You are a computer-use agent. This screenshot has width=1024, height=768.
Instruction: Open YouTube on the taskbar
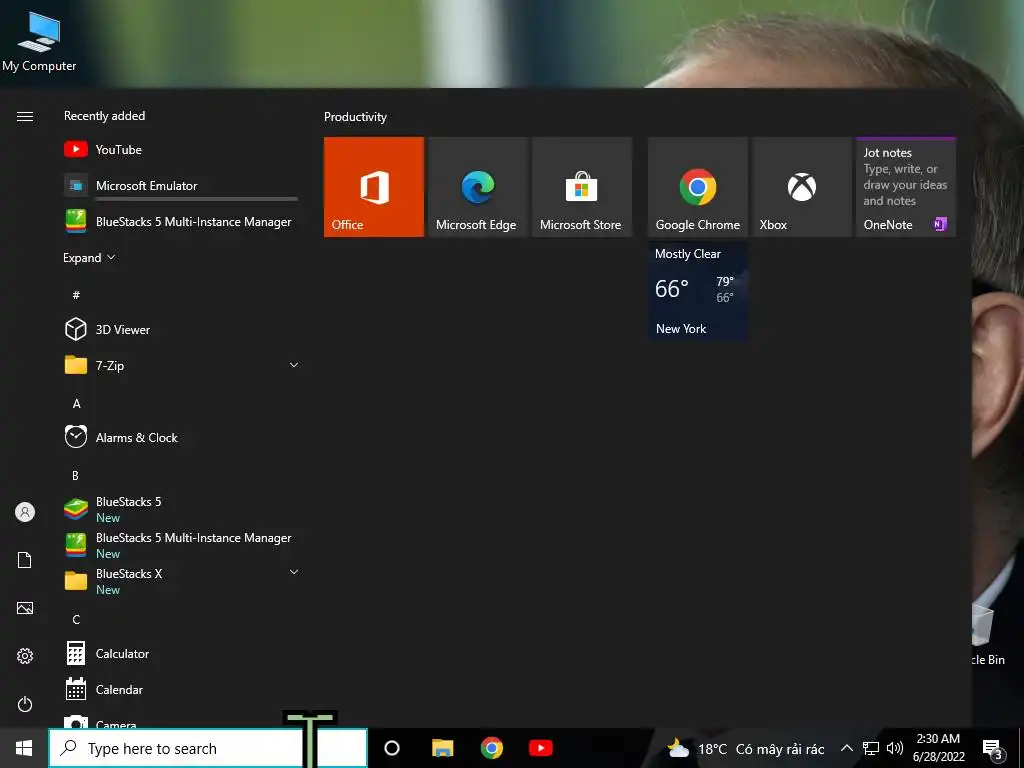click(x=541, y=748)
